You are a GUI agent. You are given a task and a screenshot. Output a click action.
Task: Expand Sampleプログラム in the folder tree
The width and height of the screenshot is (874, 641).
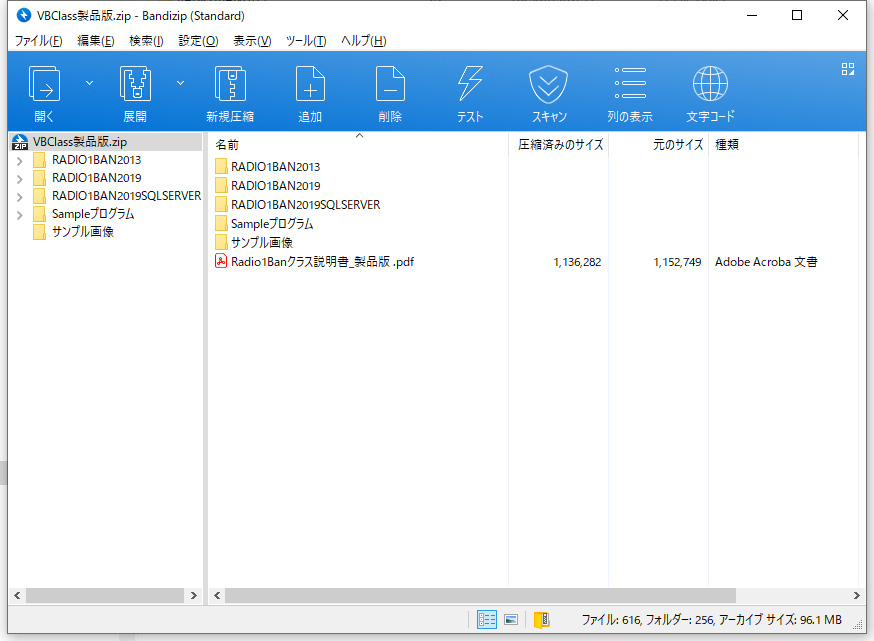coord(20,215)
